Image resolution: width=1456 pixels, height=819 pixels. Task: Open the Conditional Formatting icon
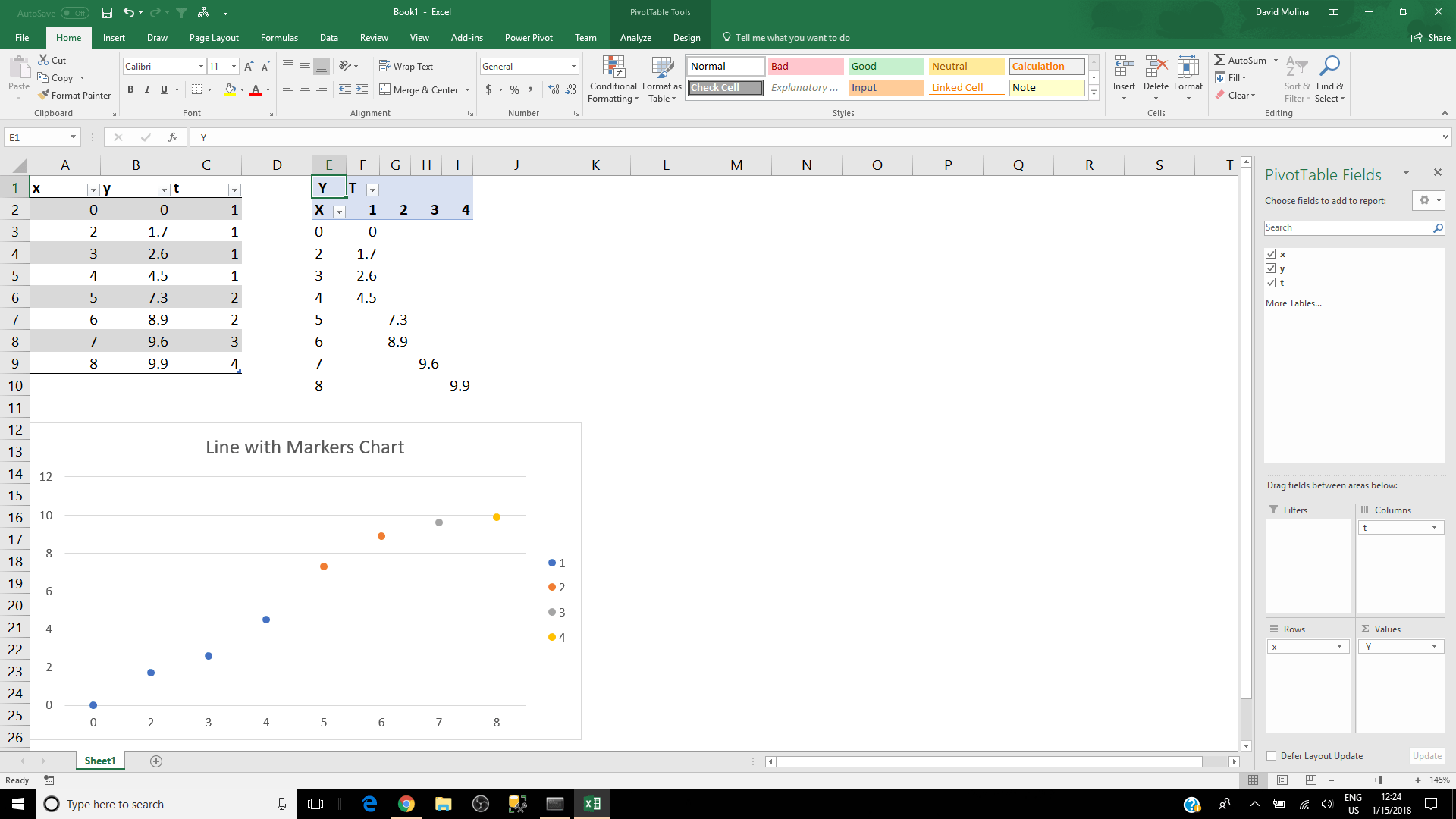tap(613, 68)
